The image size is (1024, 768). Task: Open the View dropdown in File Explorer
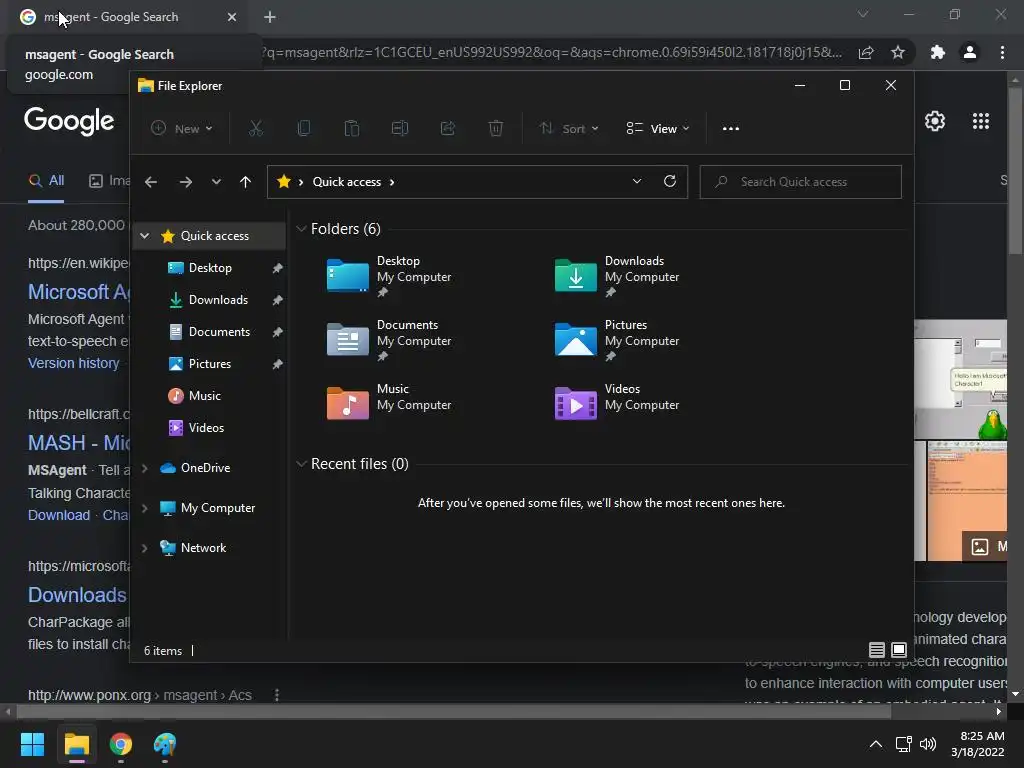pos(658,129)
